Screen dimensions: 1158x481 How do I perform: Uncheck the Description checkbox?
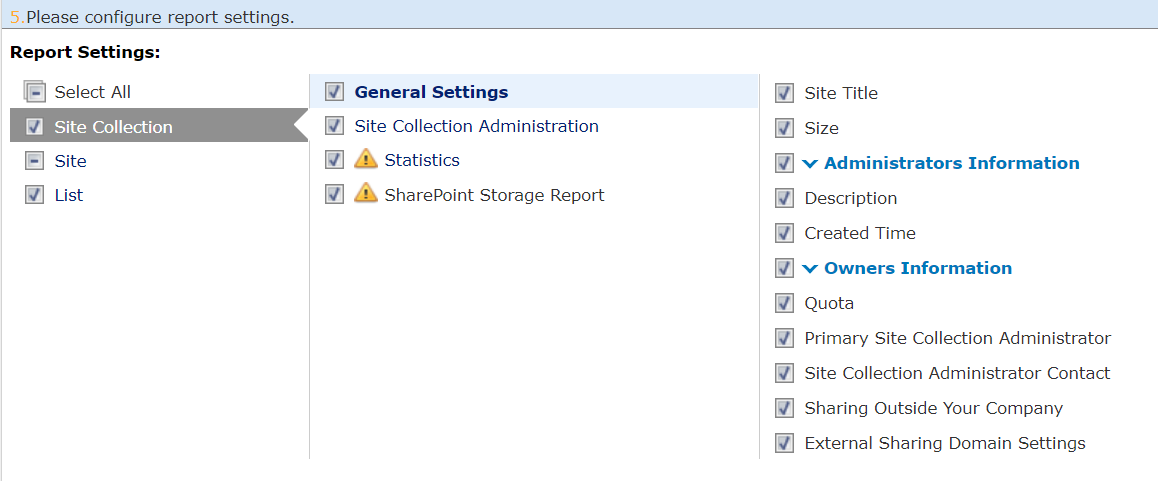[x=784, y=198]
